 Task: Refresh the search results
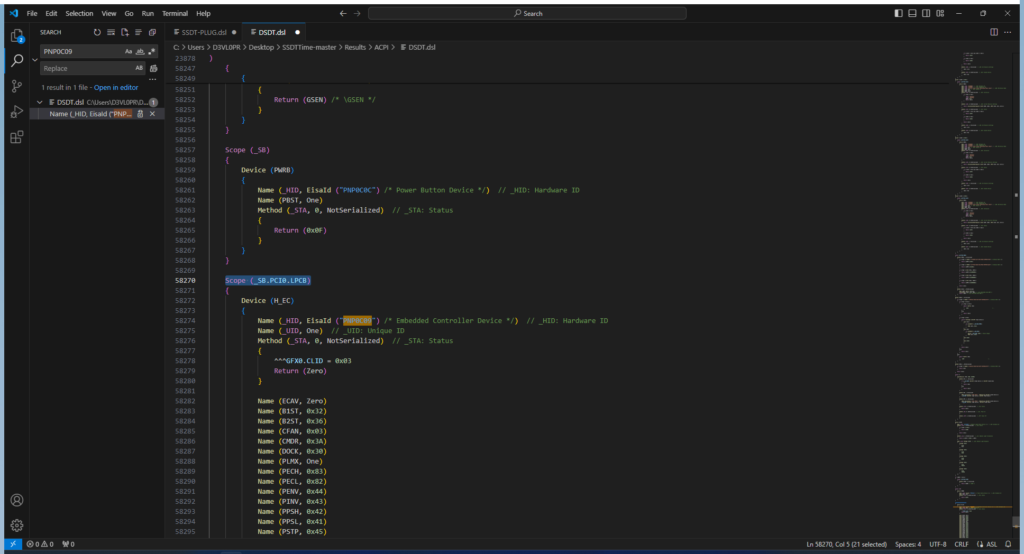(x=97, y=32)
